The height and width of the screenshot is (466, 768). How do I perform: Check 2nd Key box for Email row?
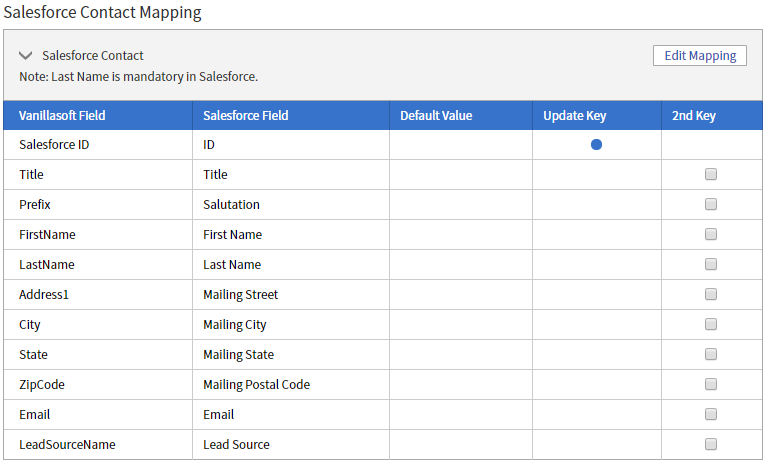coord(711,414)
